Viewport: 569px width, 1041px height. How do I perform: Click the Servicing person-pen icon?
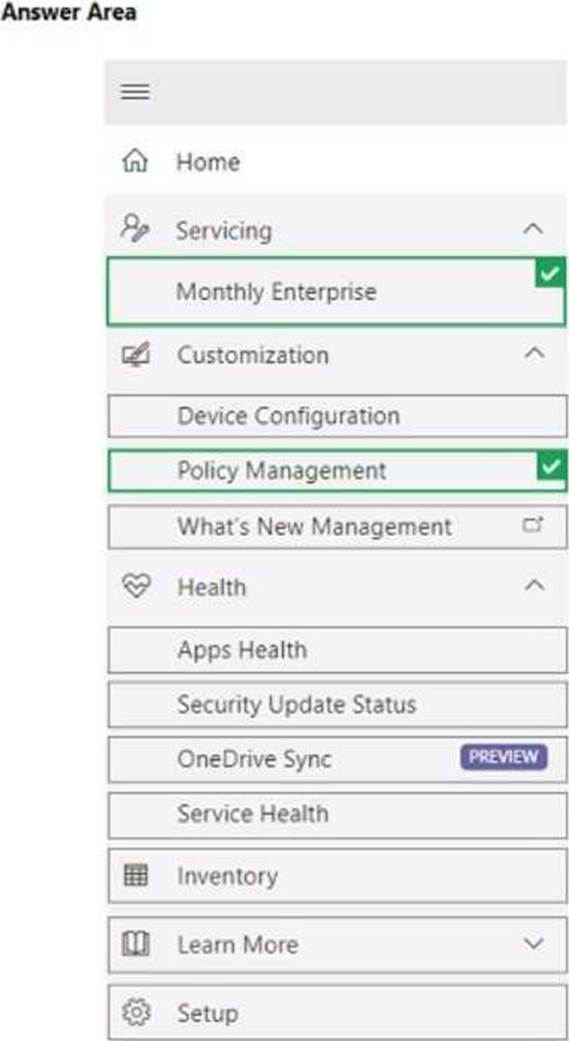[x=135, y=228]
